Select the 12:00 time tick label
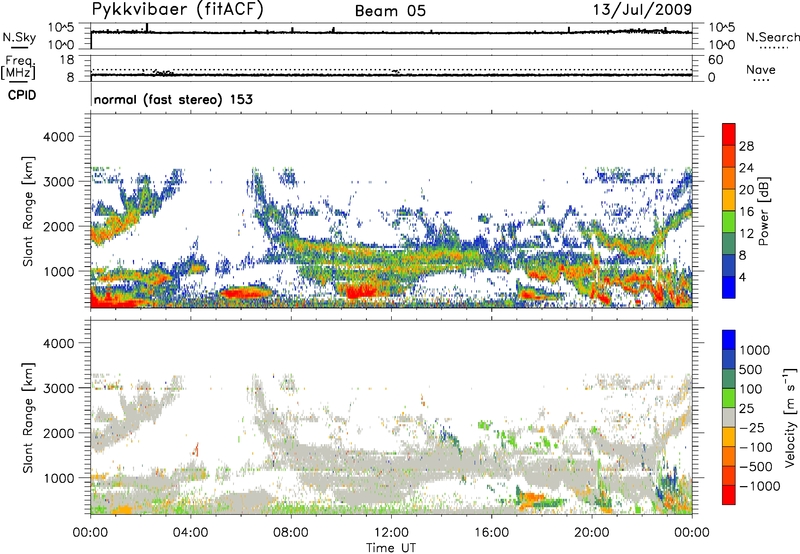This screenshot has height=554, width=800. [x=391, y=533]
